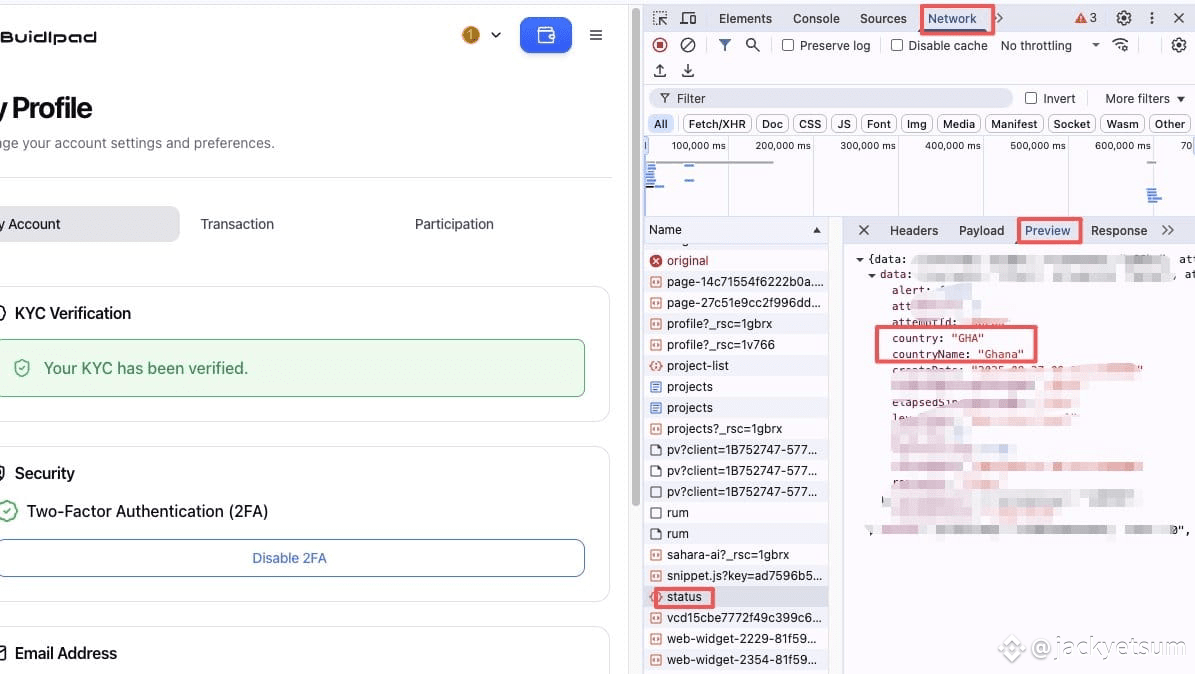Click the network Filter text field
This screenshot has width=1195, height=674.
click(831, 98)
